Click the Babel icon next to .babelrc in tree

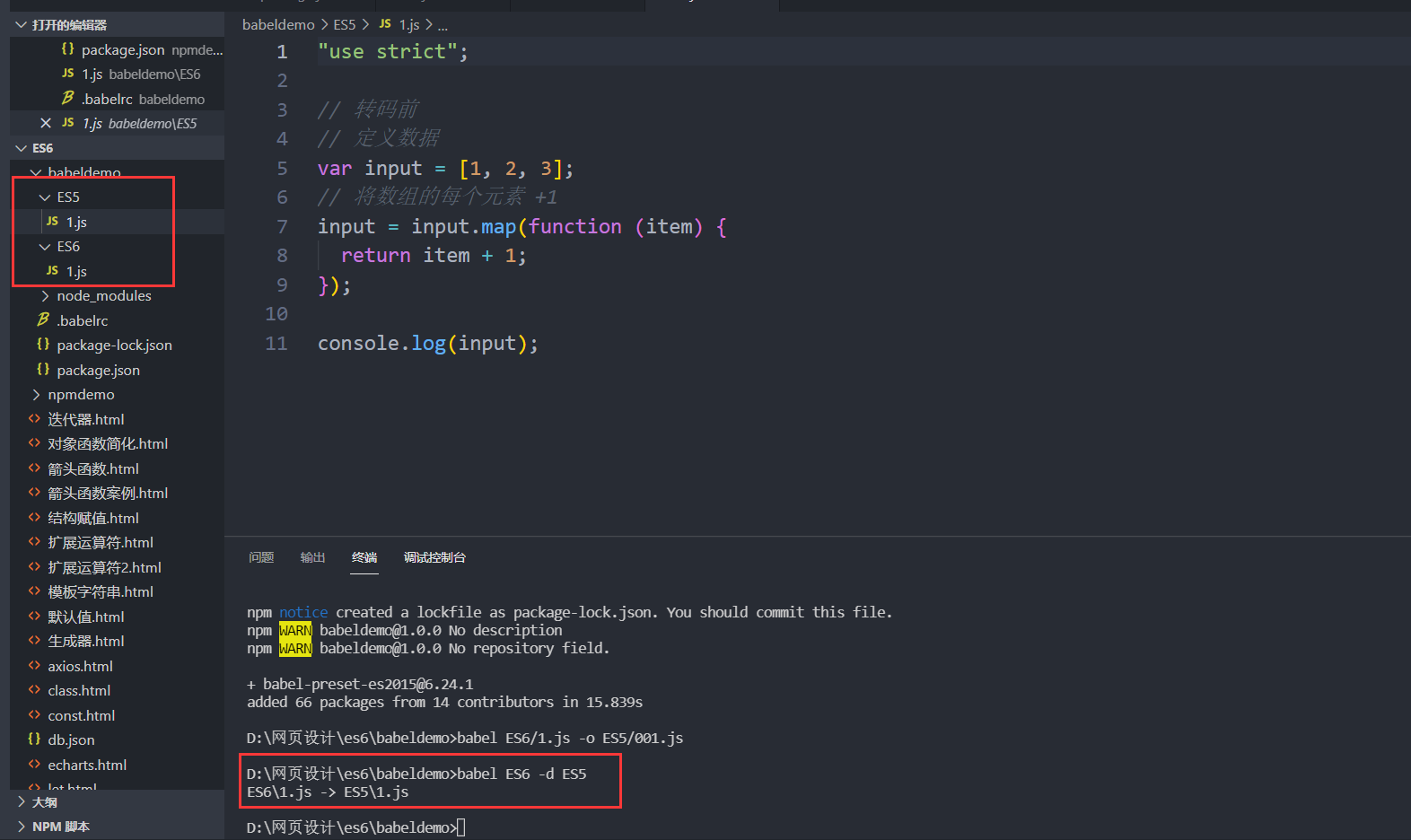pos(42,319)
